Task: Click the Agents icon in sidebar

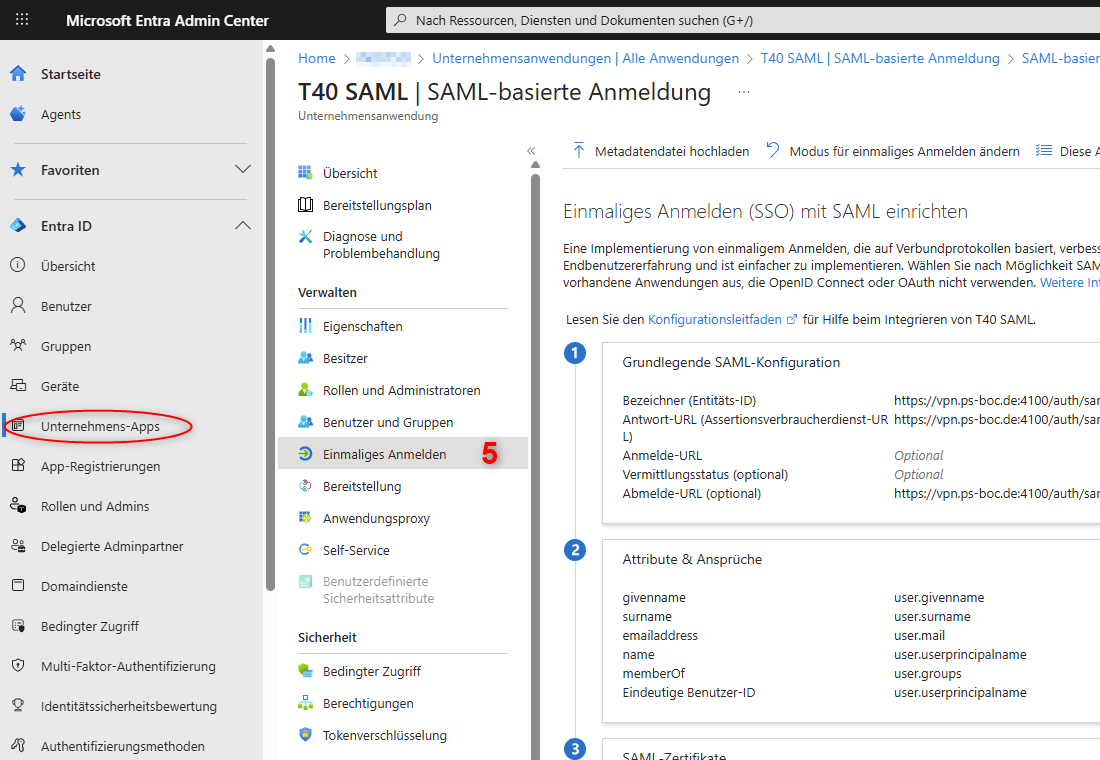Action: tap(18, 114)
